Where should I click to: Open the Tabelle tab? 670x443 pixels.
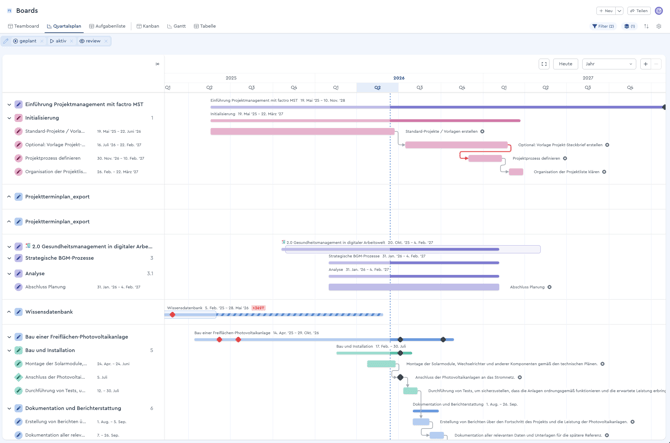[205, 26]
